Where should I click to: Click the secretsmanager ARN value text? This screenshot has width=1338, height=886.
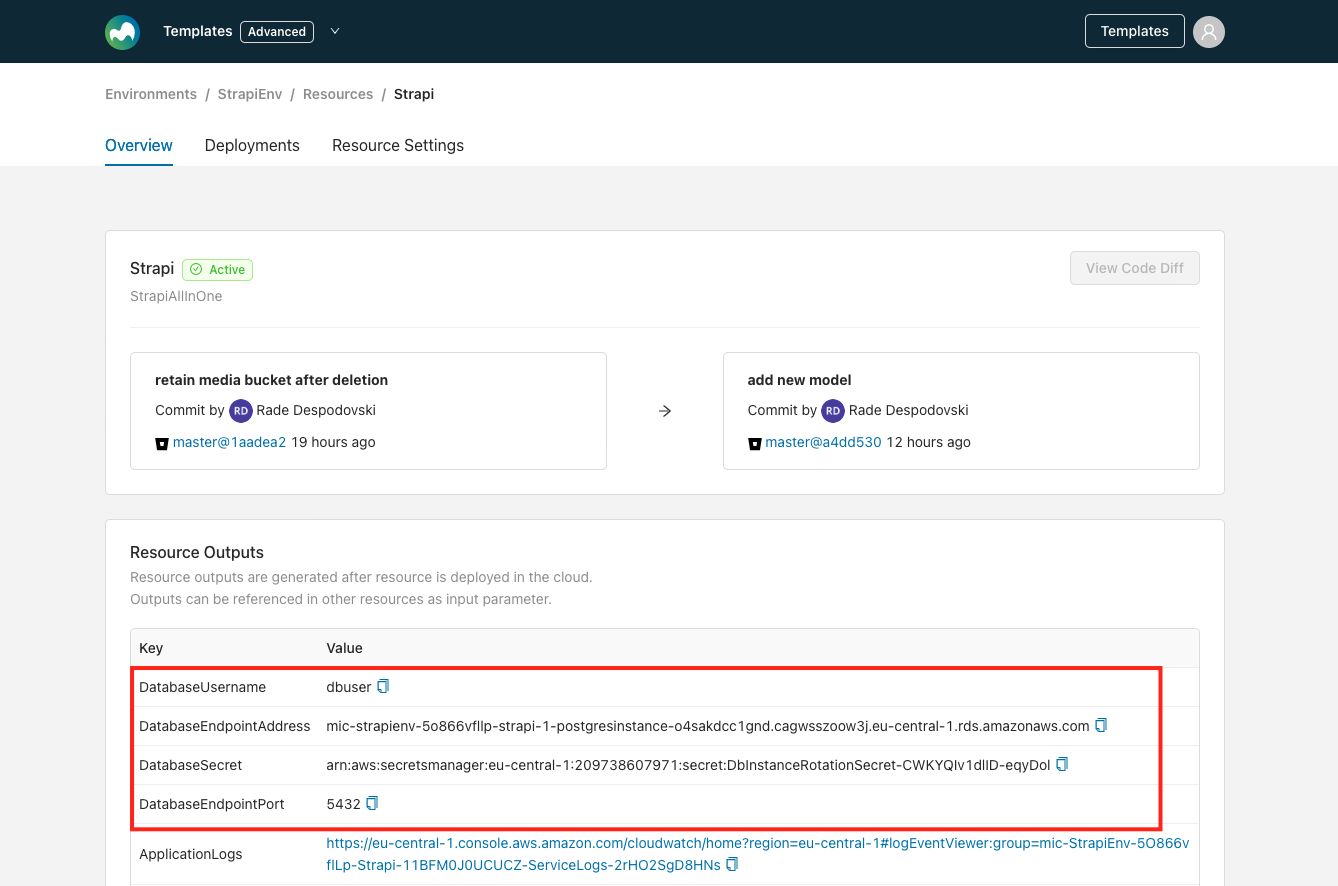click(689, 765)
